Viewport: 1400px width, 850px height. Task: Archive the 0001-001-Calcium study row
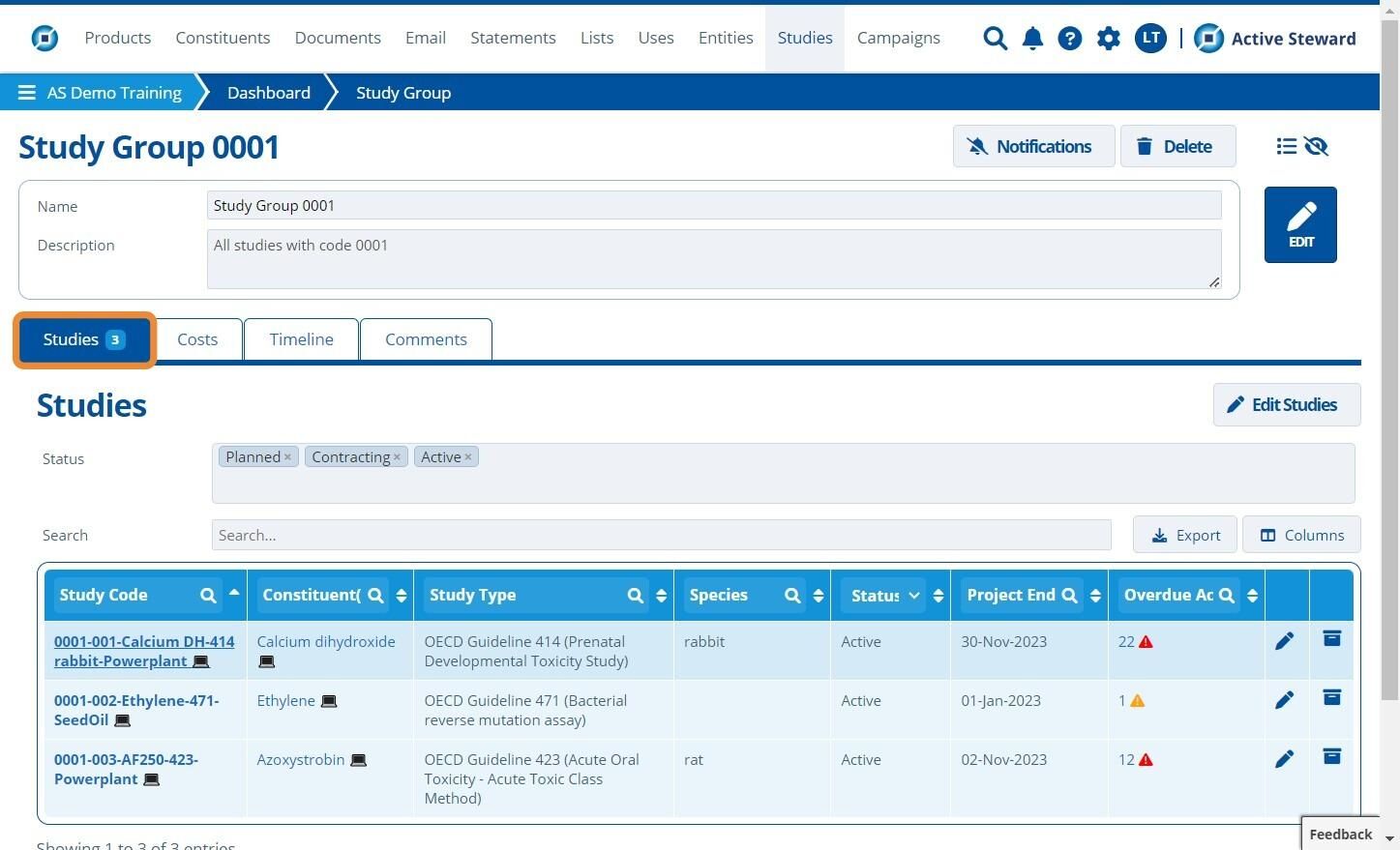click(x=1332, y=638)
